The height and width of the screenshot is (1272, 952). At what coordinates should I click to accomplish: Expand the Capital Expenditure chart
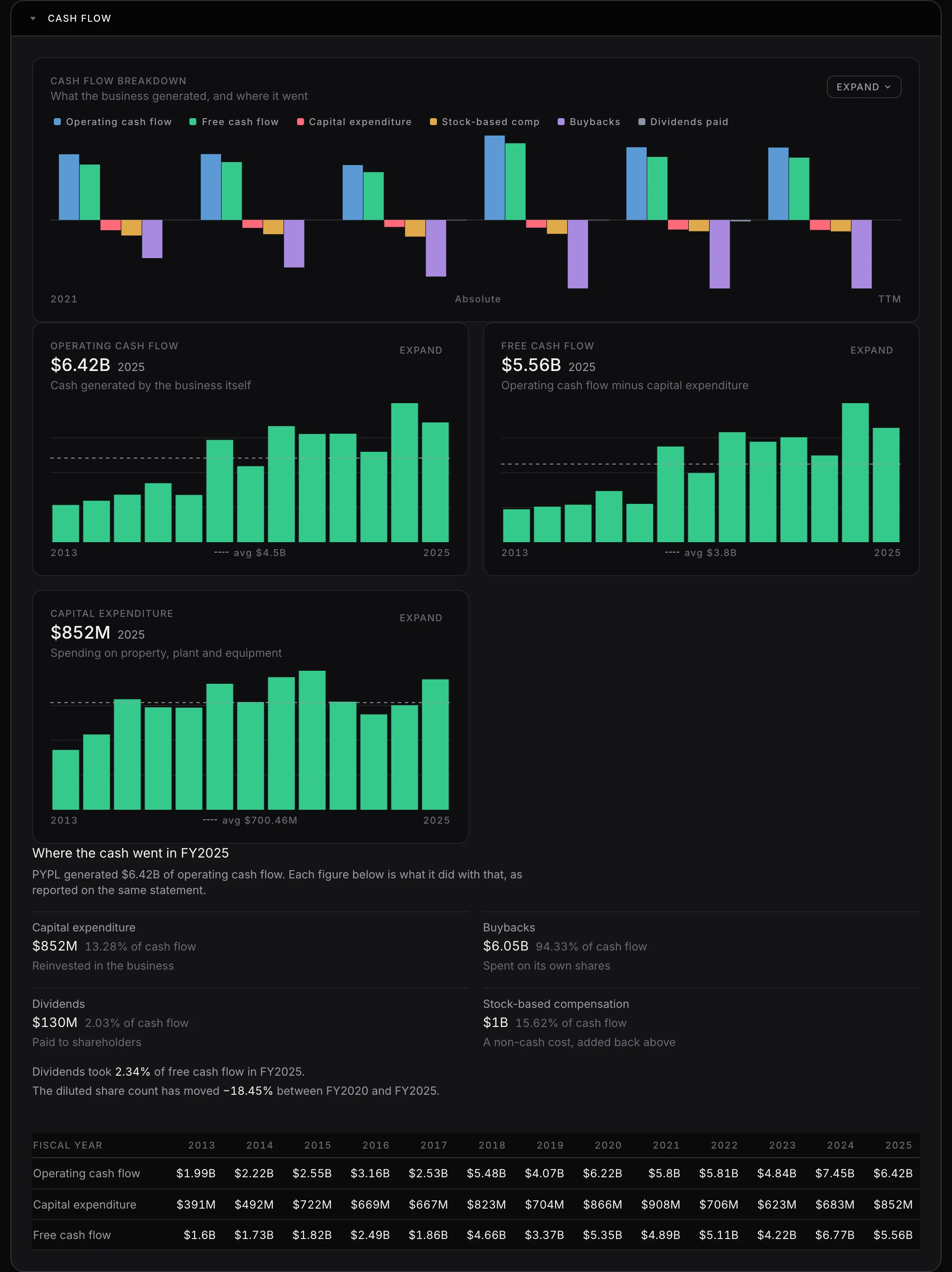point(421,618)
